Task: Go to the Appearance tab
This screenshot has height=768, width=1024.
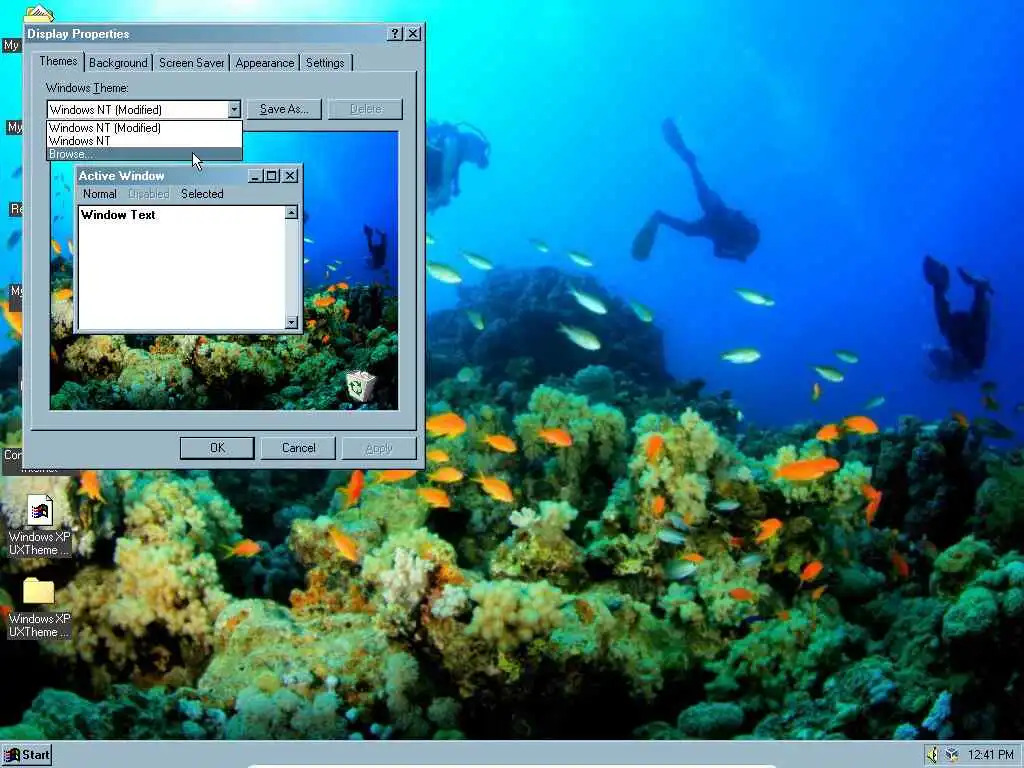Action: [264, 63]
